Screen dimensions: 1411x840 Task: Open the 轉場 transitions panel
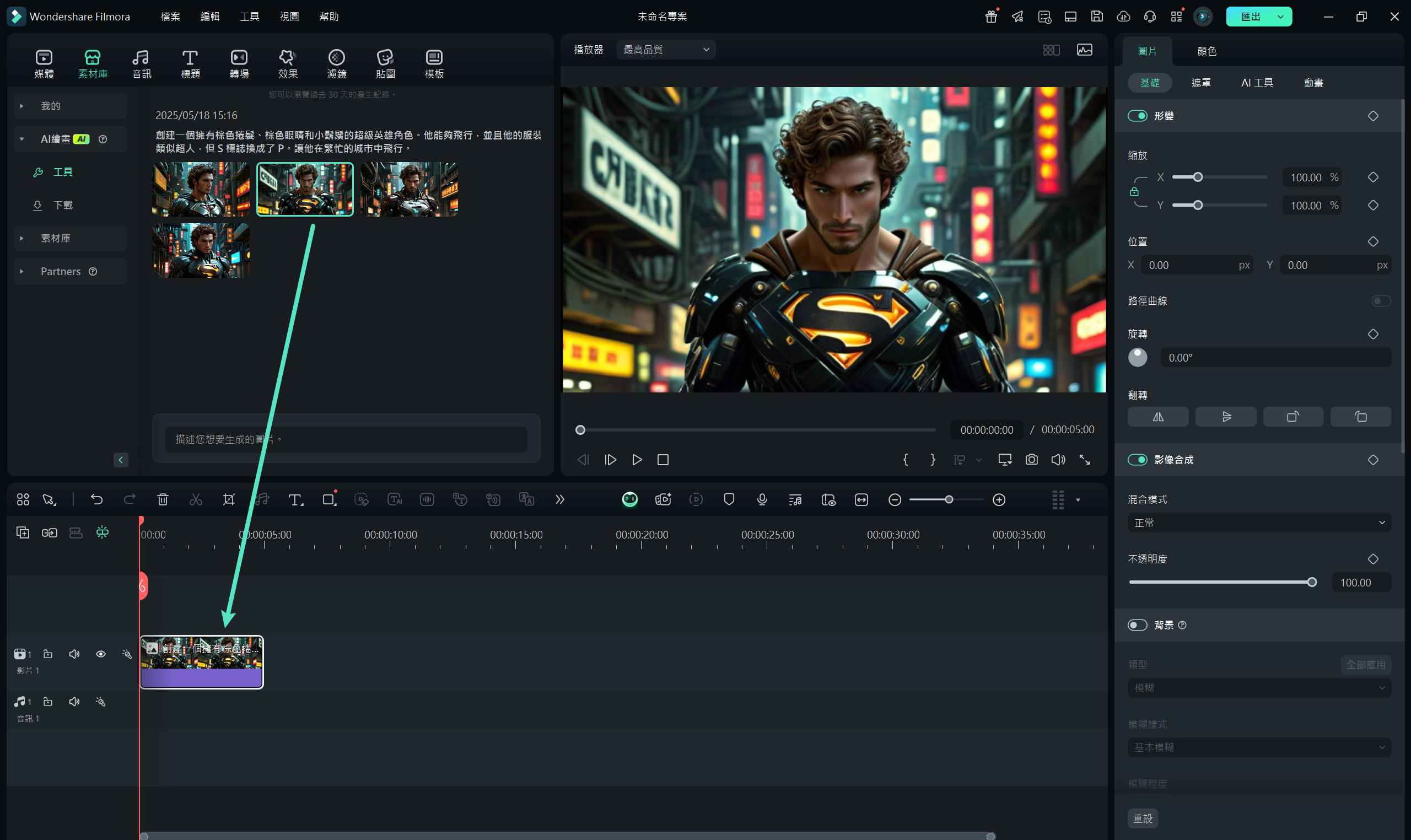coord(239,63)
